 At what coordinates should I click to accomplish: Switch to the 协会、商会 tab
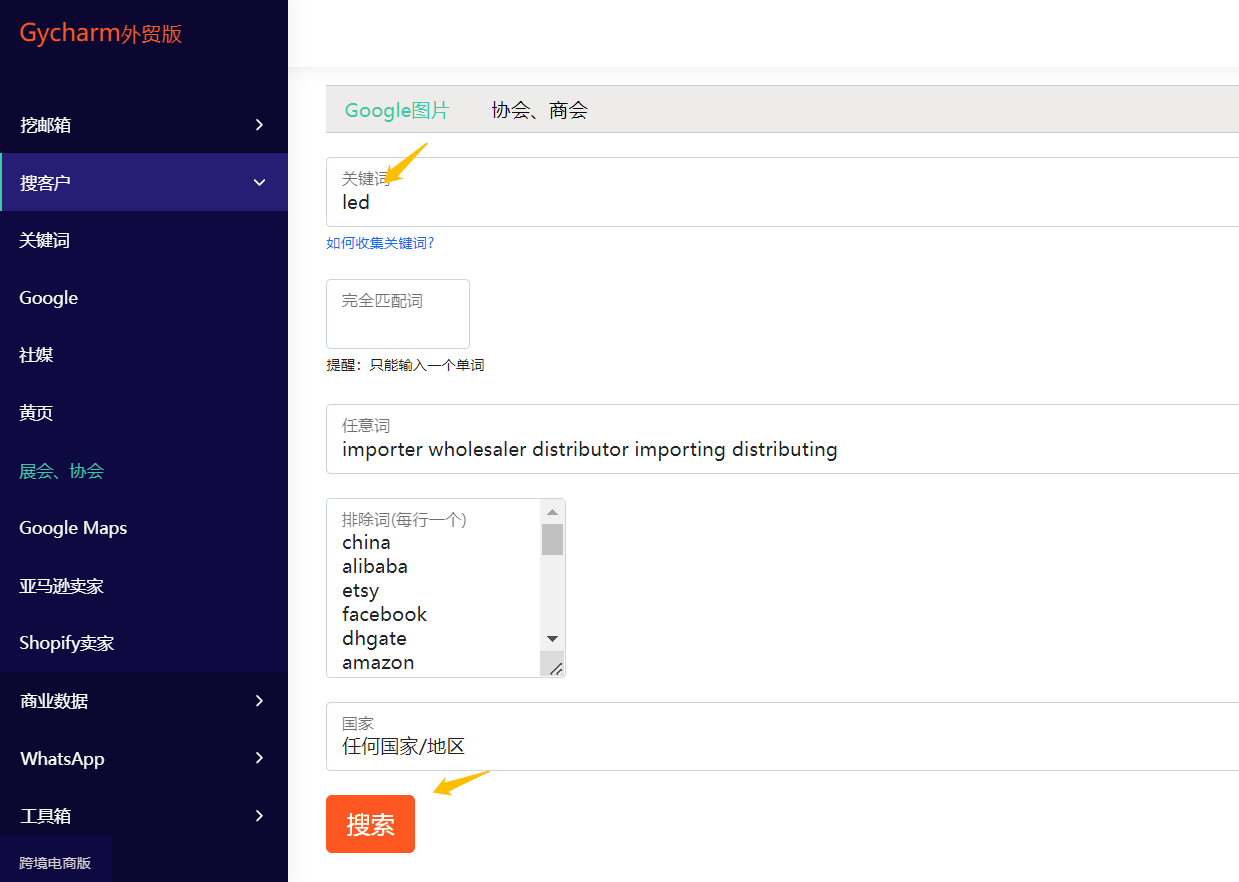pyautogui.click(x=539, y=110)
